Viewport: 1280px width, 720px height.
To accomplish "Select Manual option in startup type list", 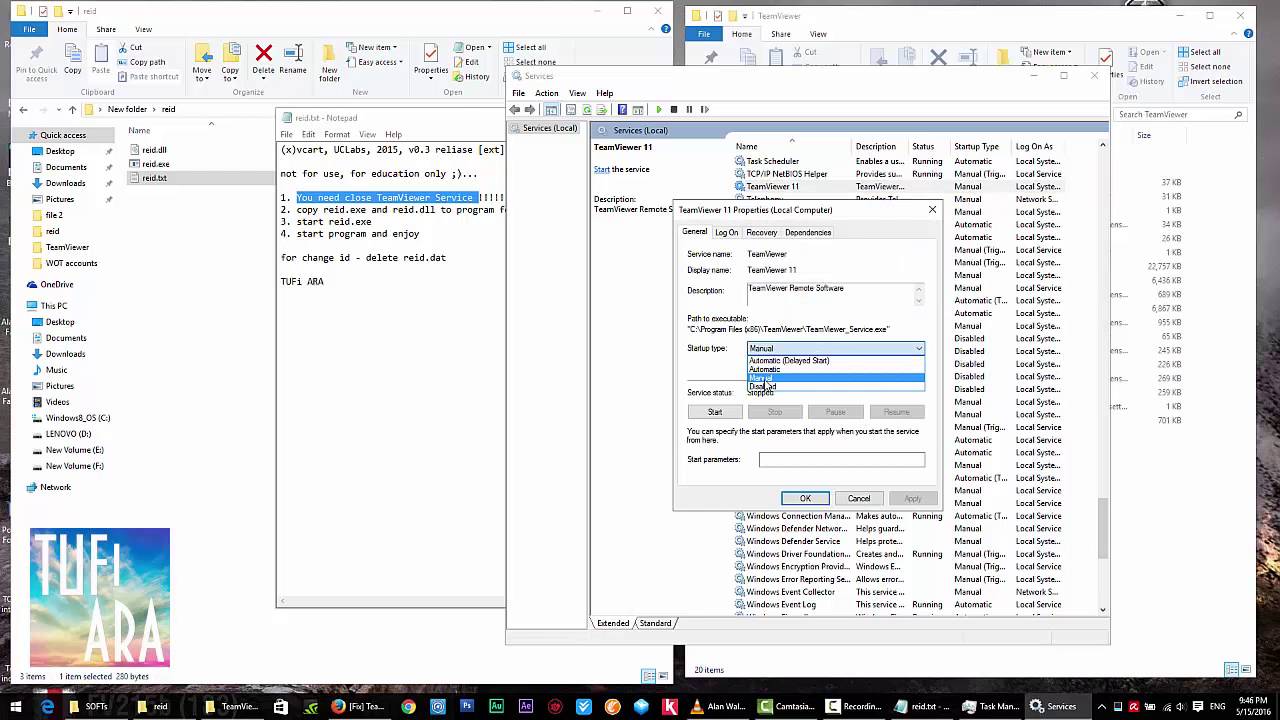I will [836, 378].
